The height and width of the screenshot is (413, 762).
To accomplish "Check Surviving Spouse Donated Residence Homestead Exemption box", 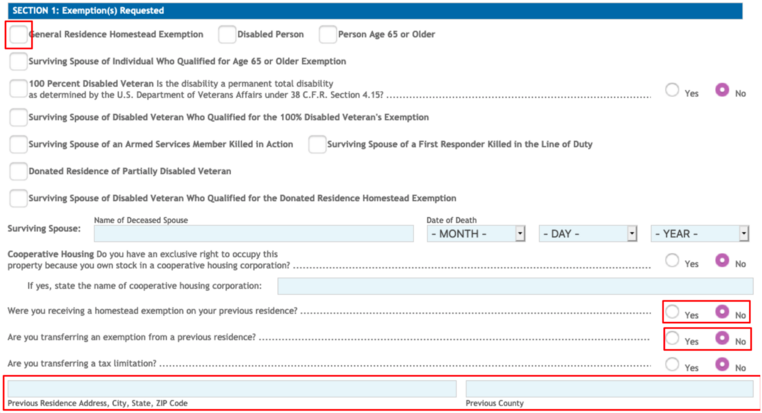I will pos(18,198).
